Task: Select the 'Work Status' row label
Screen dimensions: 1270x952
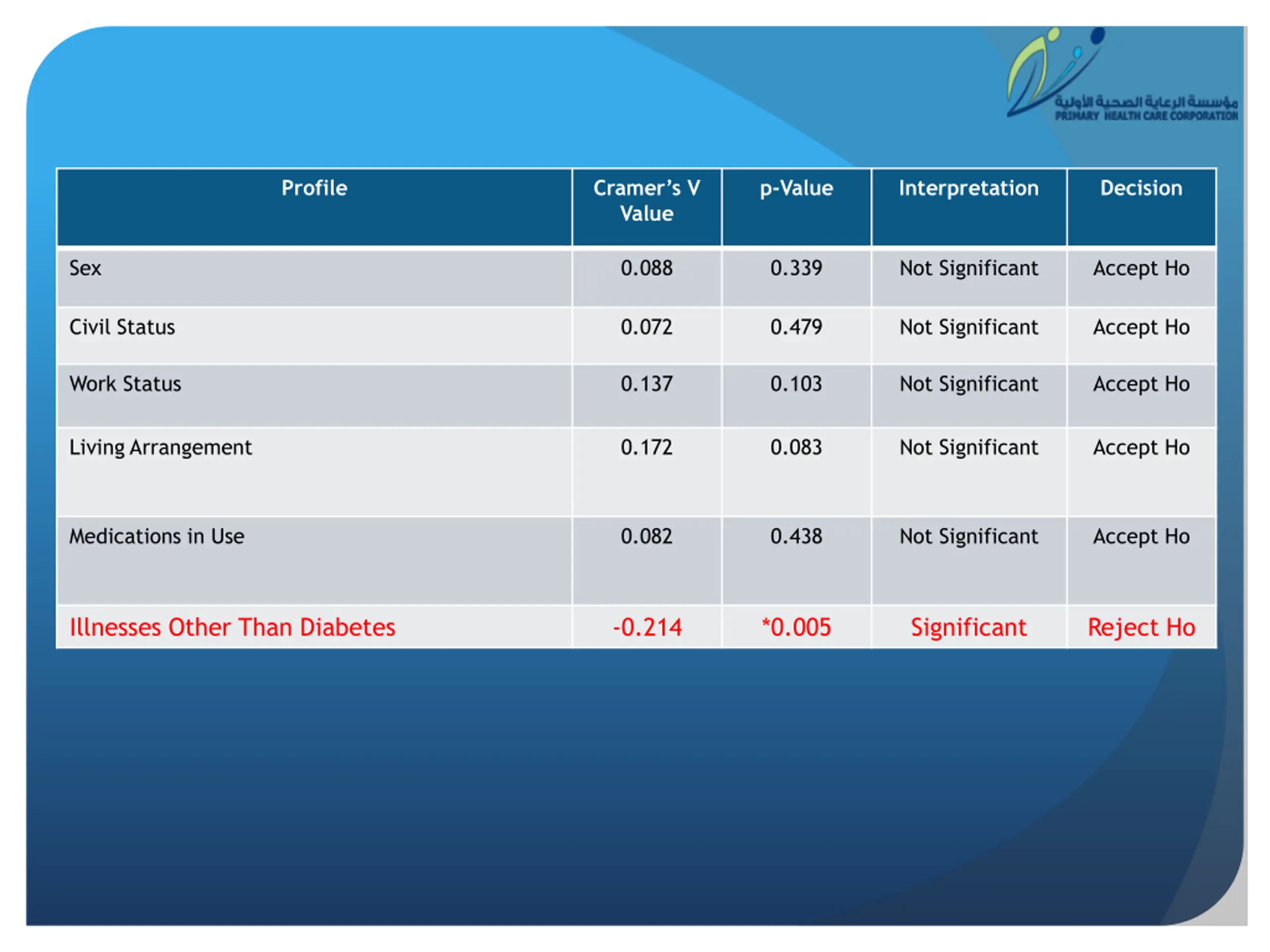Action: coord(125,384)
